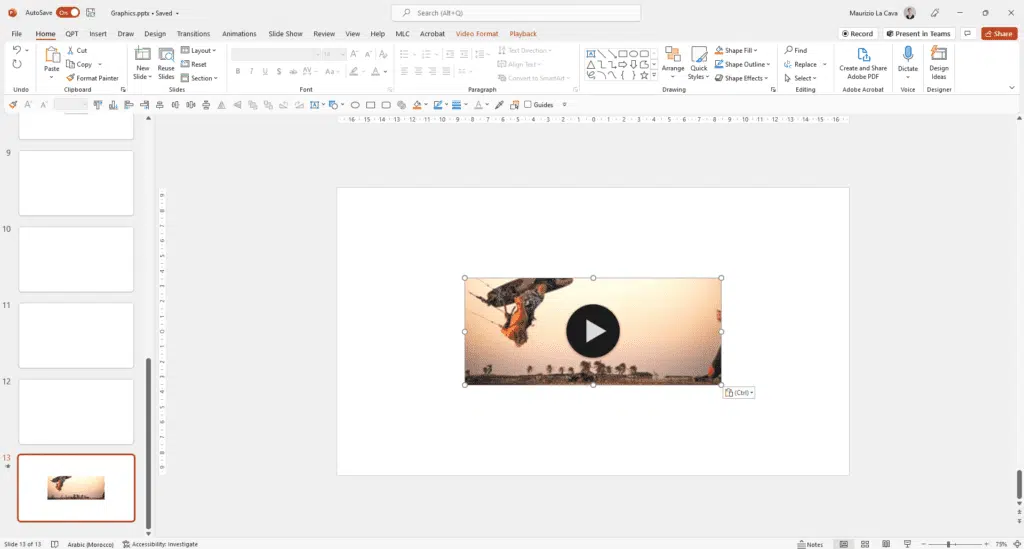The height and width of the screenshot is (549, 1024).
Task: Click the Present in Teams button
Action: tap(919, 34)
